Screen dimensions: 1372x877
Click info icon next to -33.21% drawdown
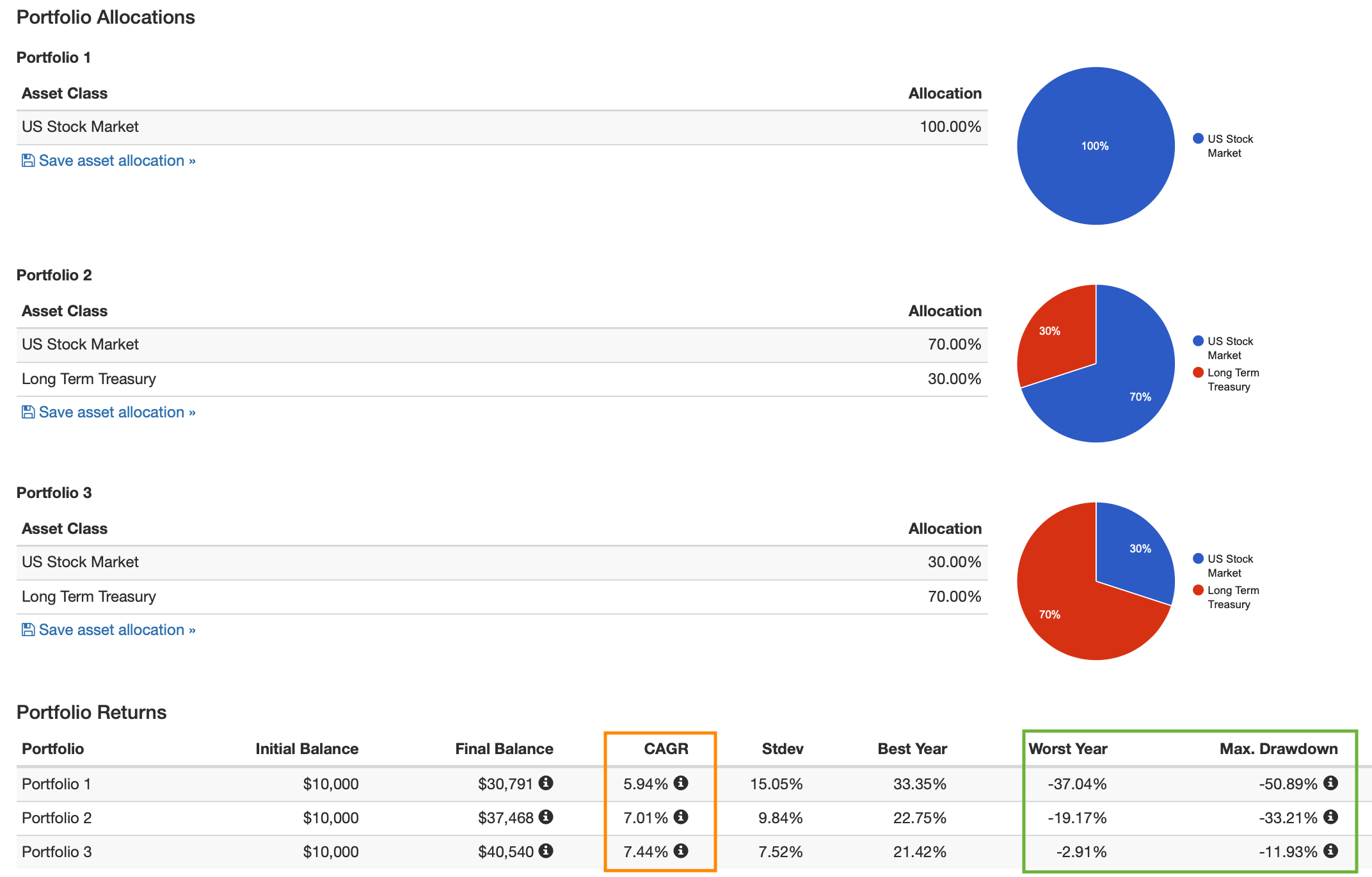tap(1330, 817)
